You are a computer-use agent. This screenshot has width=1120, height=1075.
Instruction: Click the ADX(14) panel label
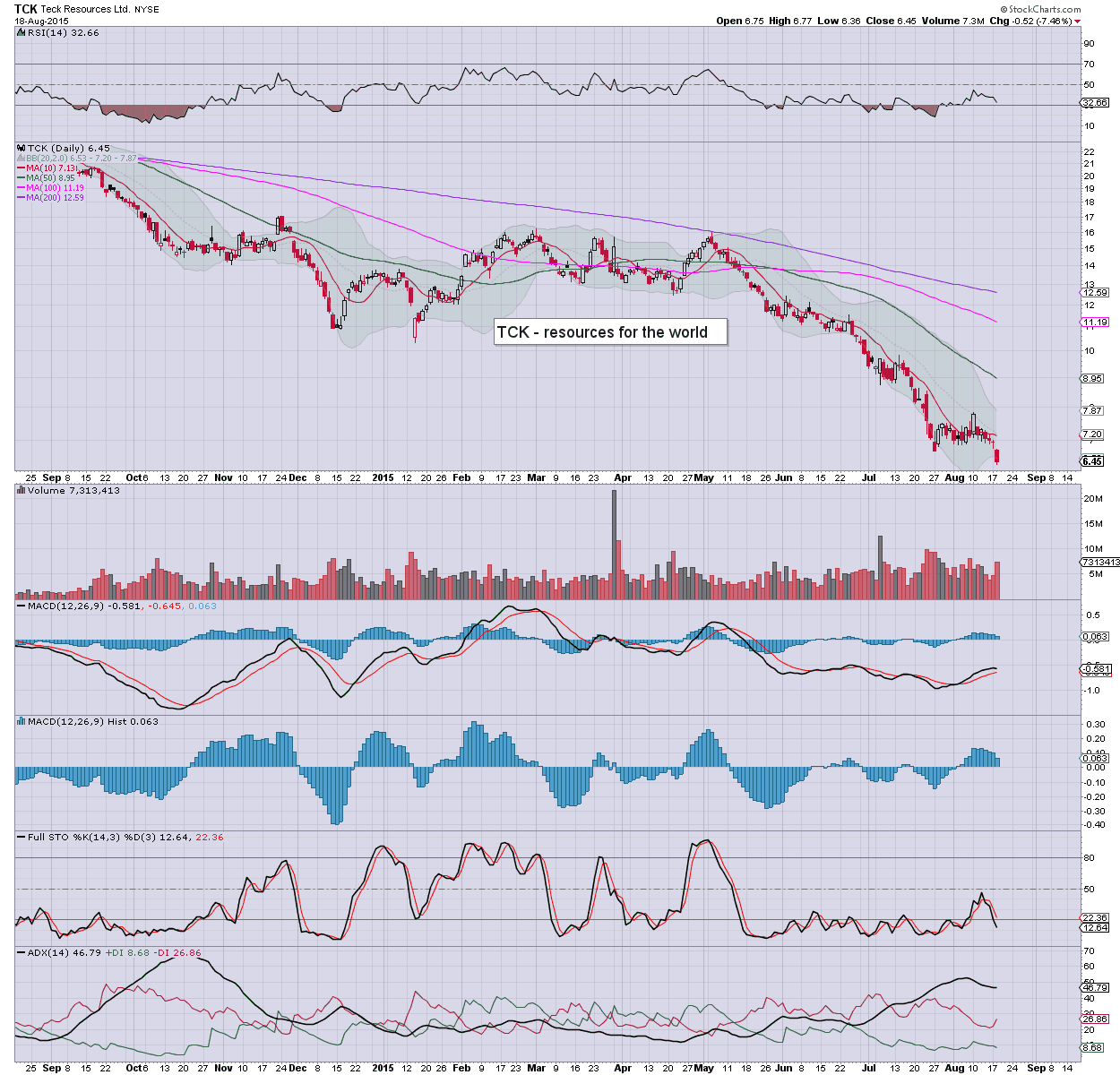(114, 952)
